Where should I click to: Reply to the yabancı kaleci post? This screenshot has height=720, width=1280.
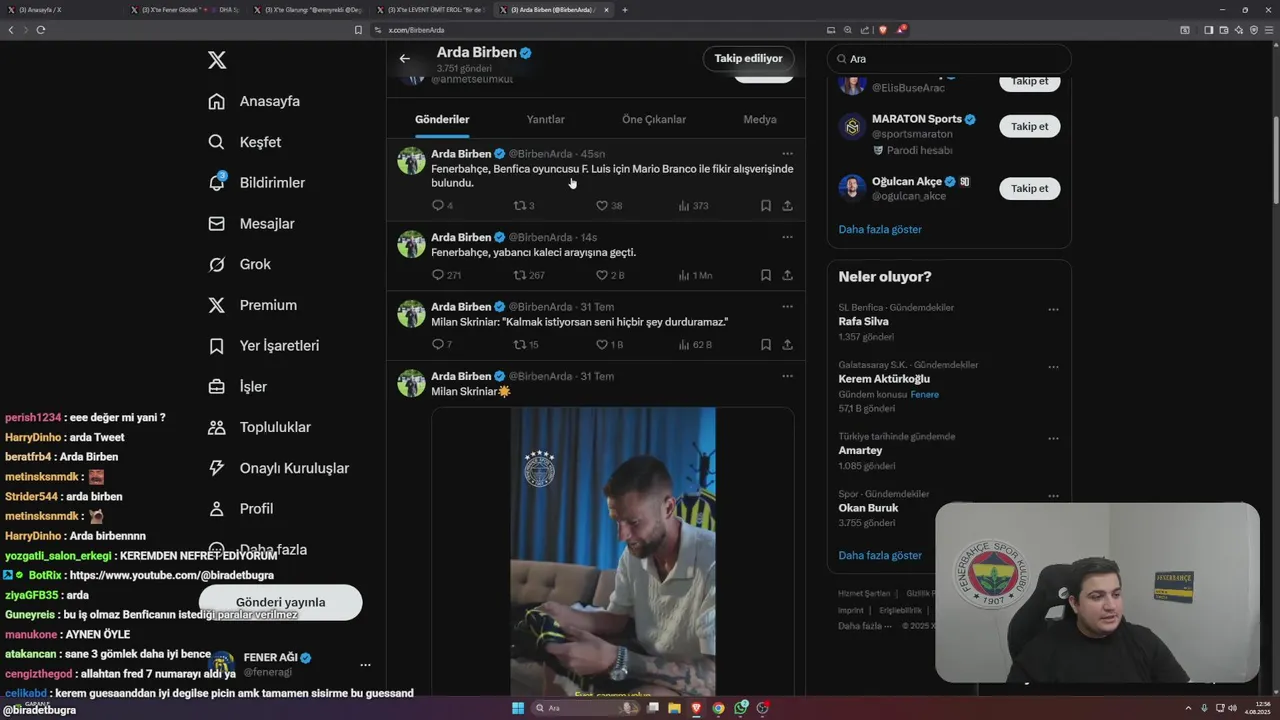[x=445, y=275]
